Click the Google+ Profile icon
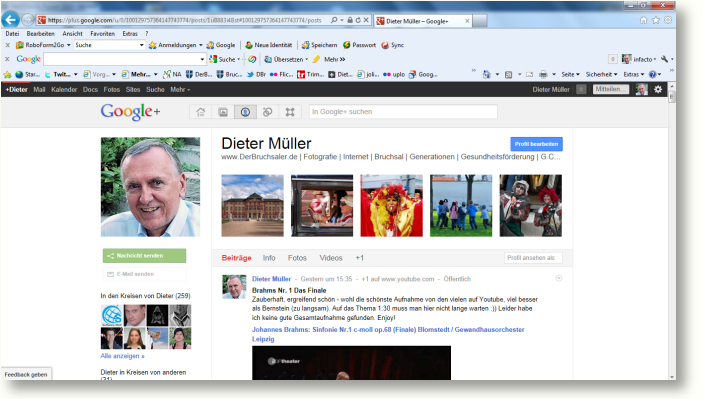 (x=245, y=112)
